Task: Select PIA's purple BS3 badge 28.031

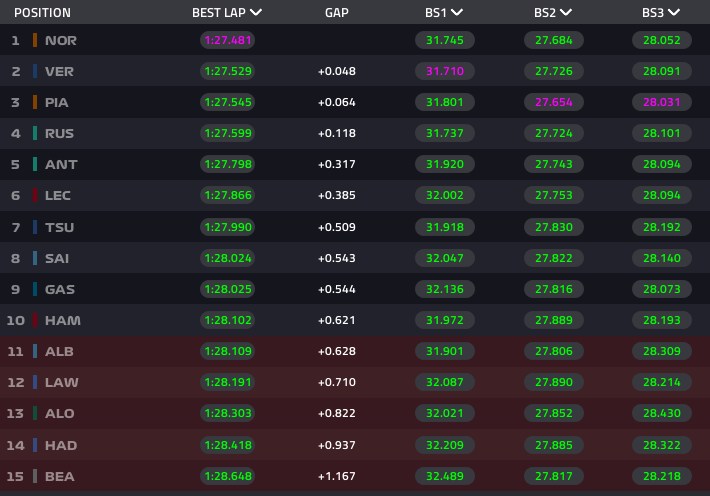Action: click(662, 102)
